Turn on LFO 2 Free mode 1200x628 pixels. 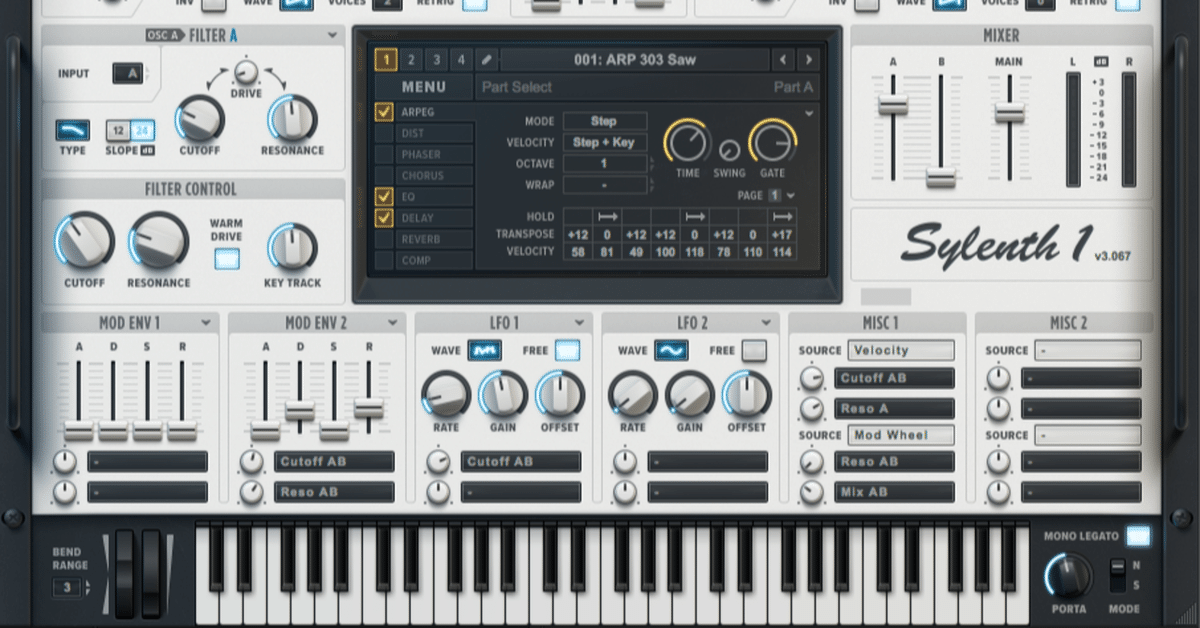[755, 350]
